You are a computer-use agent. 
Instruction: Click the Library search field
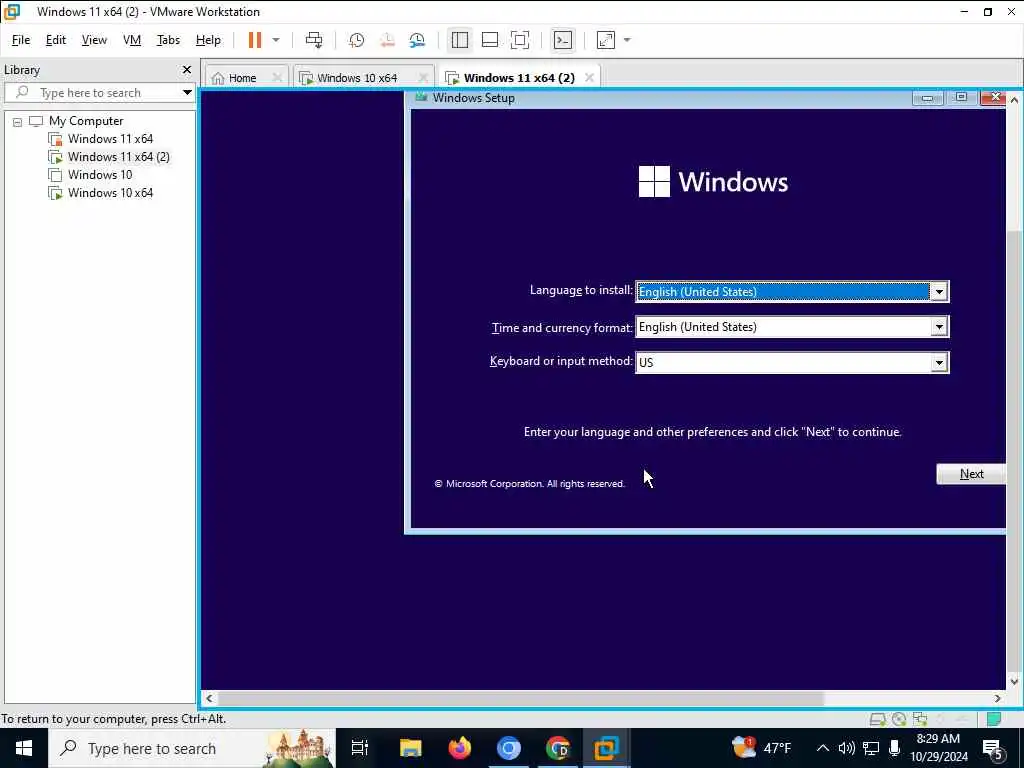[98, 93]
